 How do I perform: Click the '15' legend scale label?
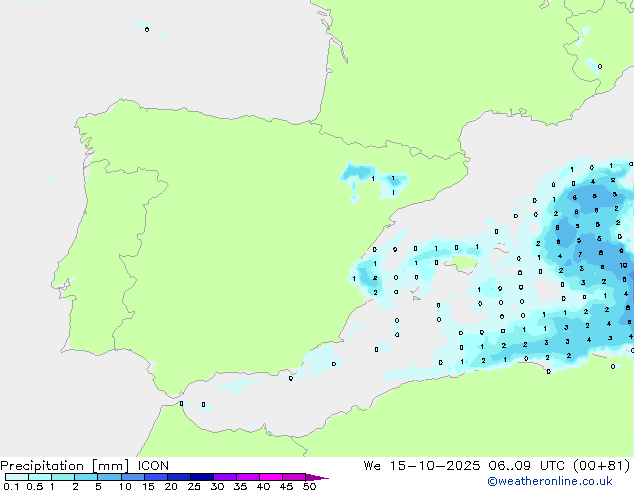point(148,486)
